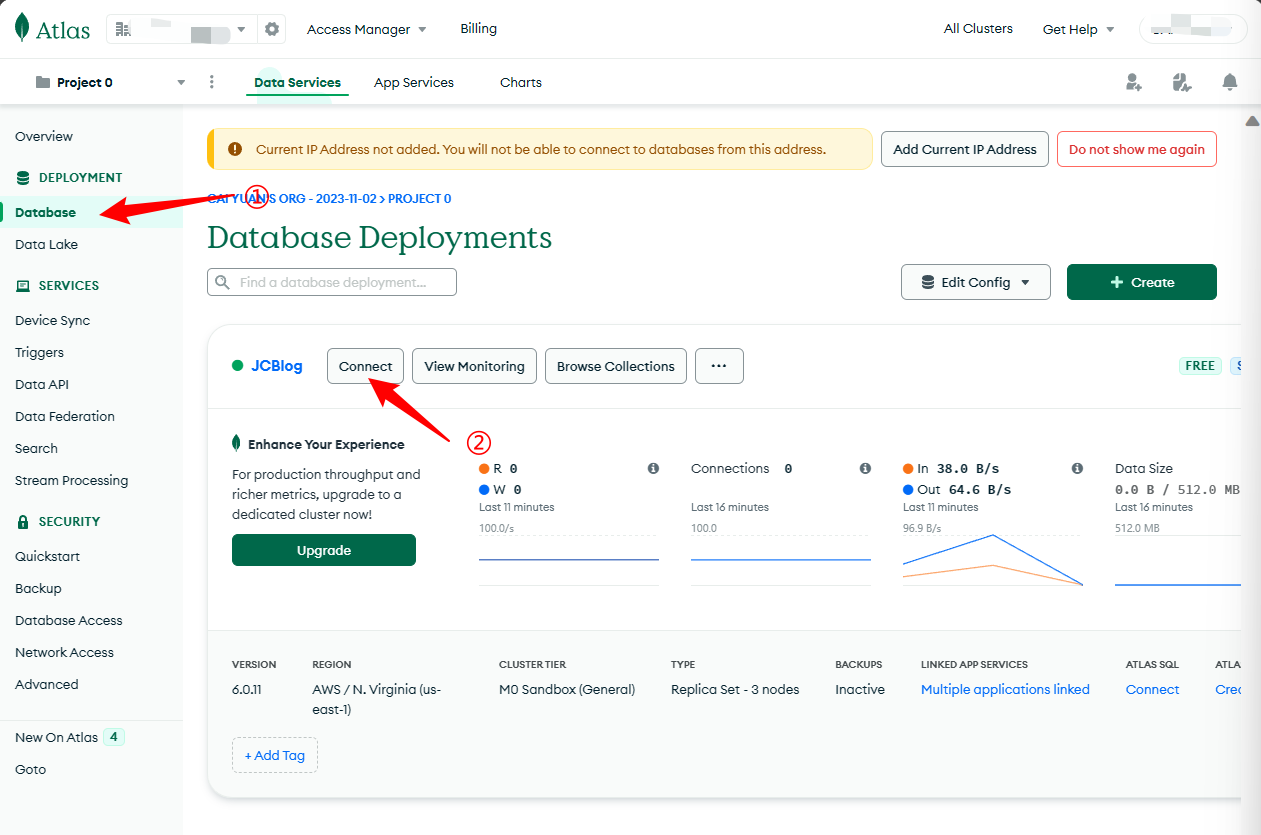
Task: Click the green Create button
Action: coord(1142,282)
